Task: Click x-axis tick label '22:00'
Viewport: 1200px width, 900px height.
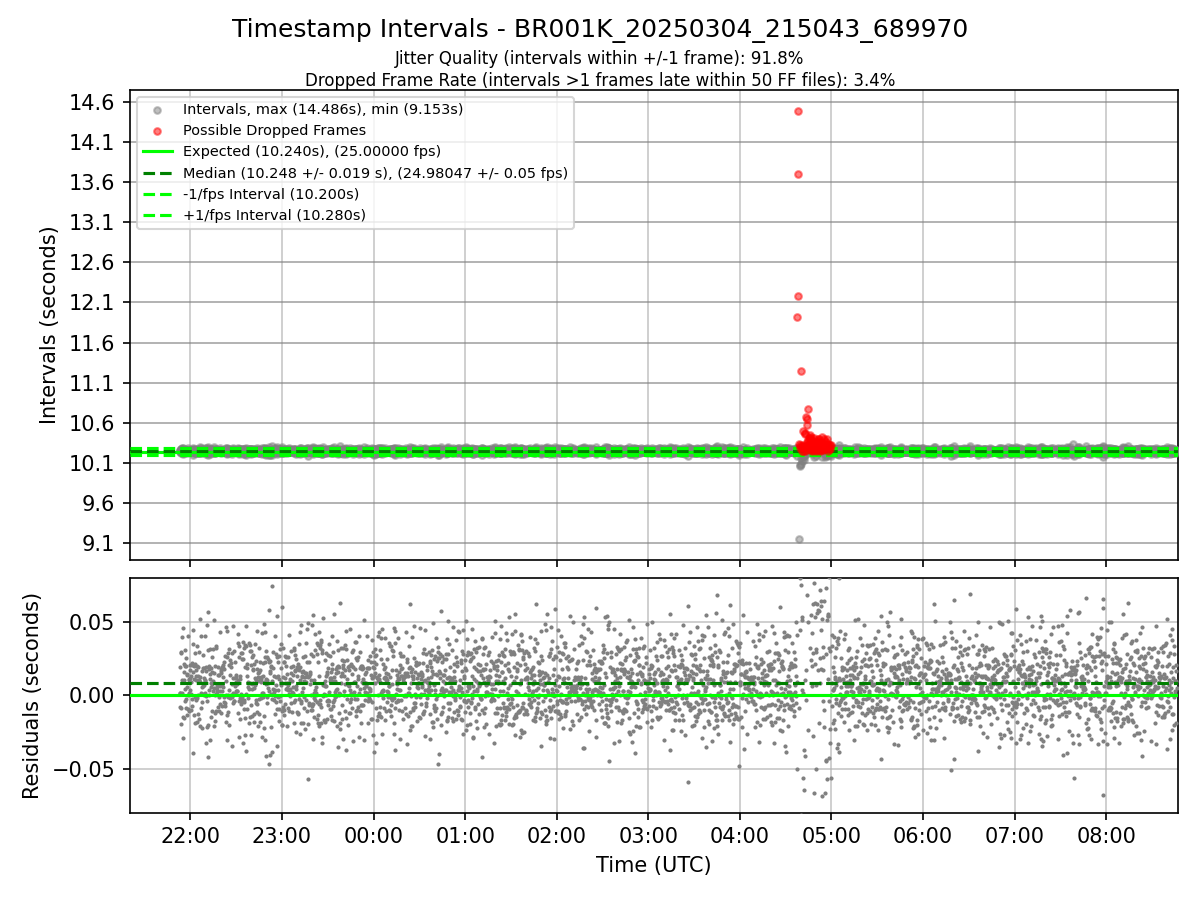Action: pyautogui.click(x=190, y=834)
